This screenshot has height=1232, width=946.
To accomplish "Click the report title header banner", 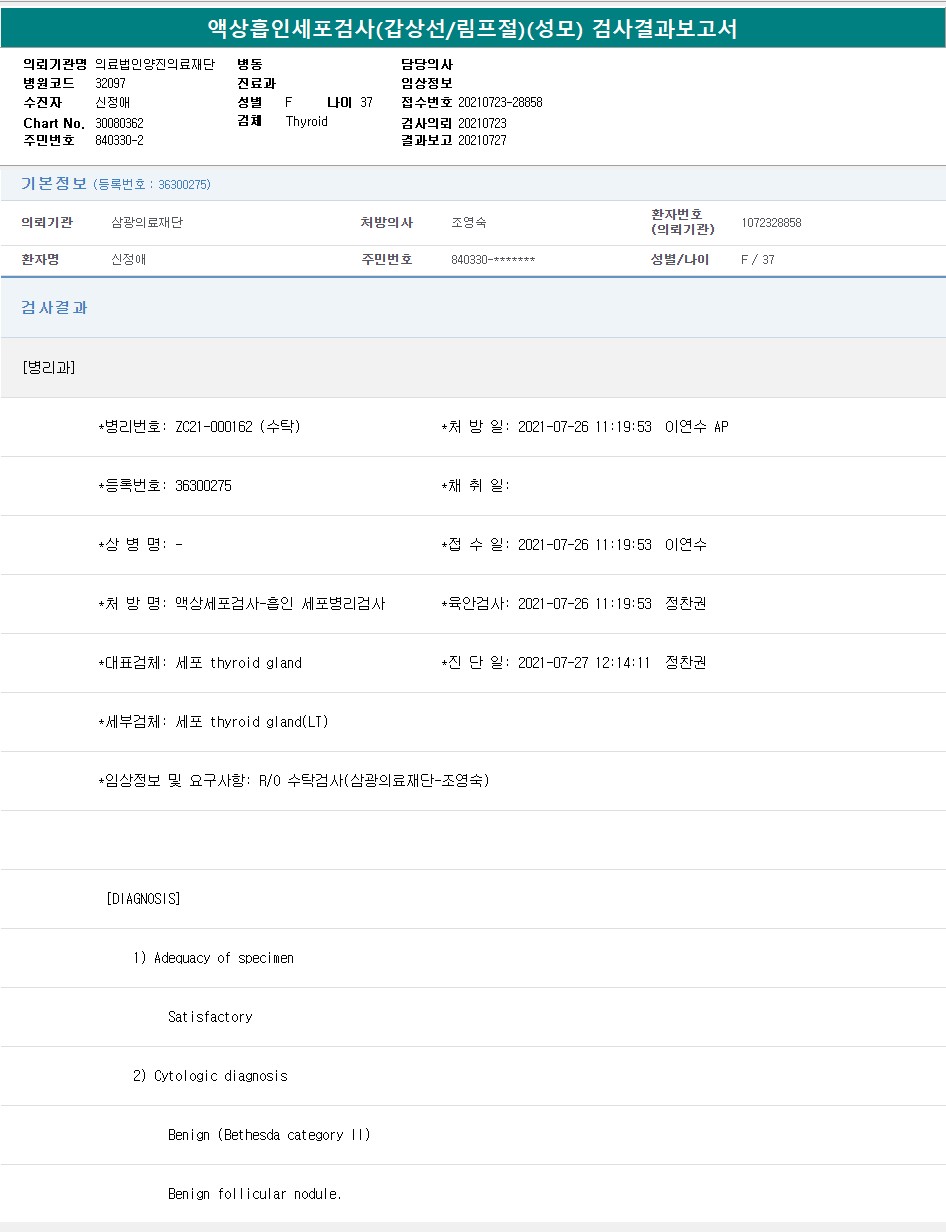I will tap(472, 28).
